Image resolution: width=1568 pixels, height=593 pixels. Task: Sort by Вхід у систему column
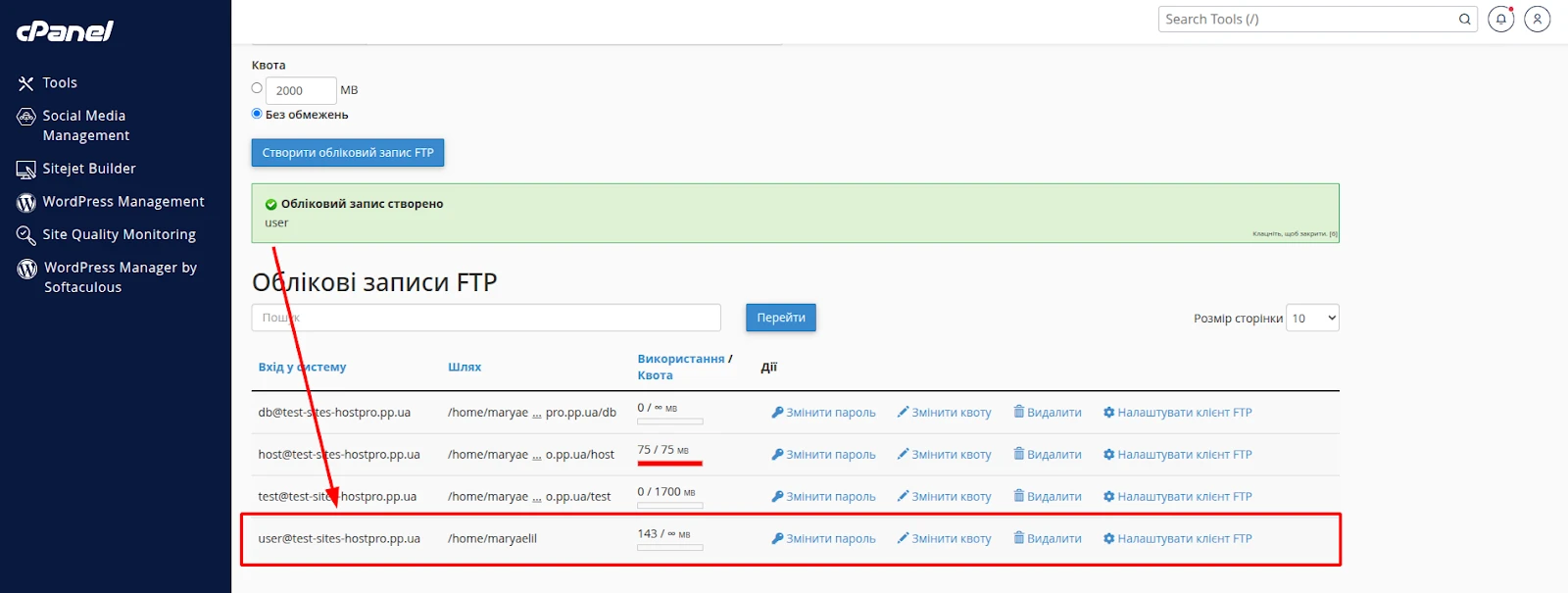pyautogui.click(x=302, y=367)
